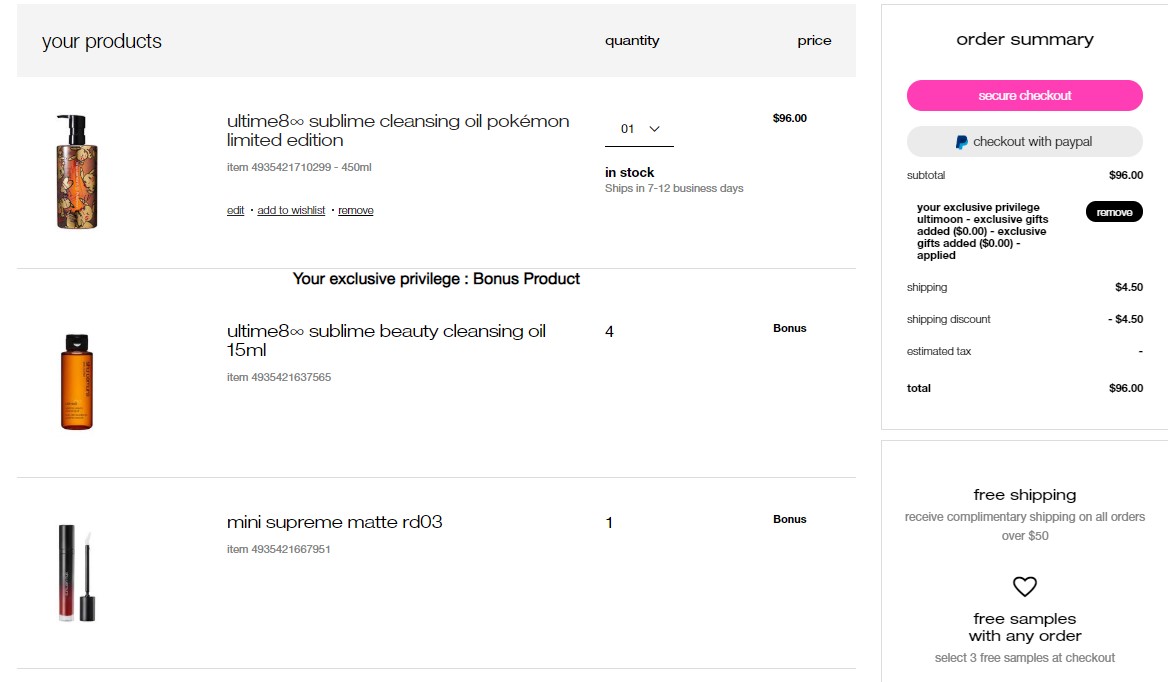This screenshot has height=682, width=1168.
Task: Click the 'price' column header
Action: [x=814, y=41]
